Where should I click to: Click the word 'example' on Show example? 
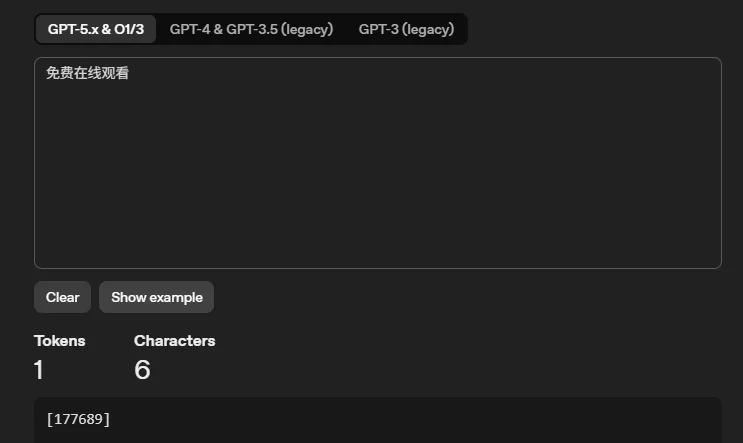coord(177,297)
